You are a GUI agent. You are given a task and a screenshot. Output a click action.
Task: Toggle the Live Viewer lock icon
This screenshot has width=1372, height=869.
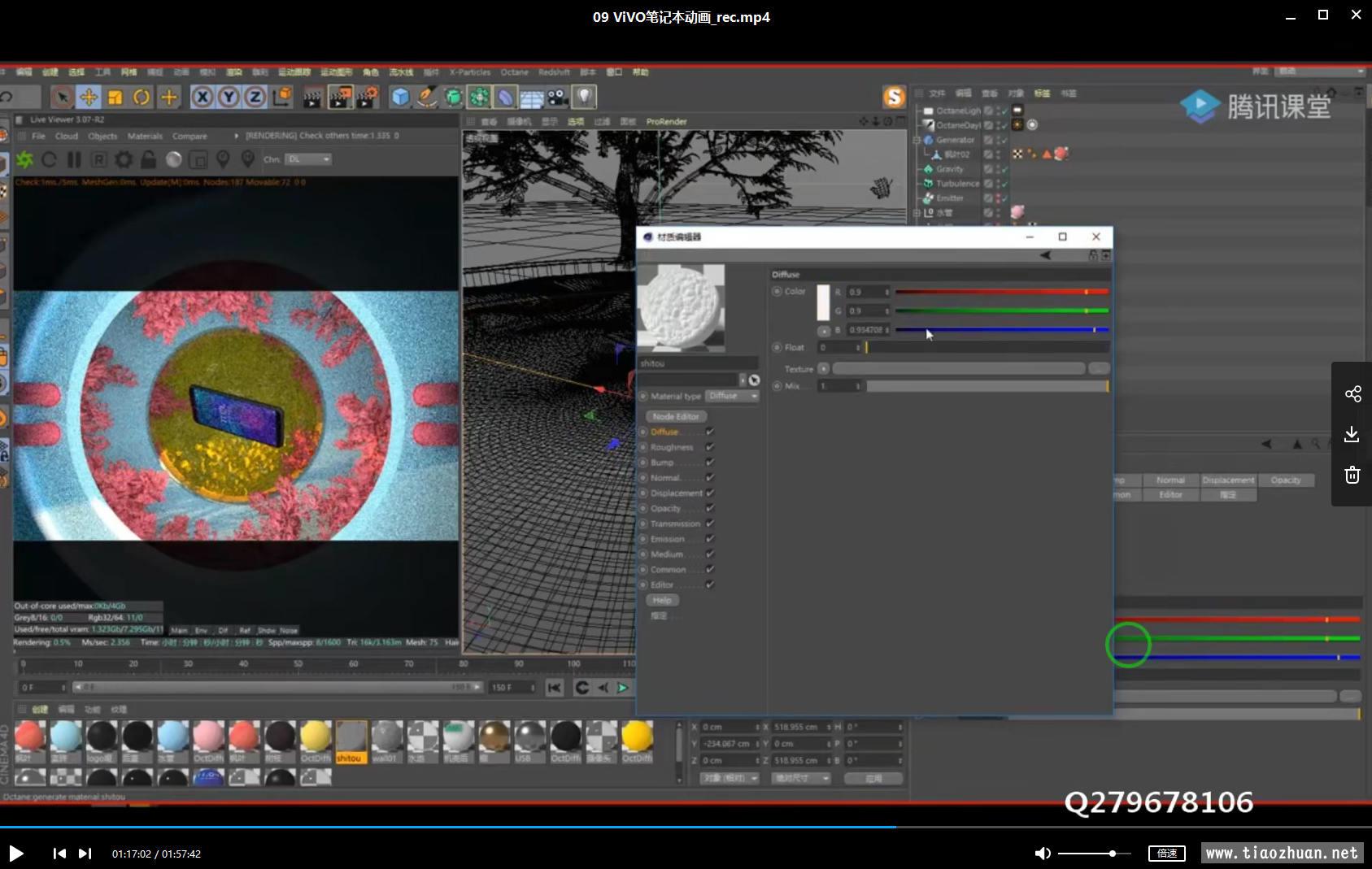pyautogui.click(x=148, y=159)
